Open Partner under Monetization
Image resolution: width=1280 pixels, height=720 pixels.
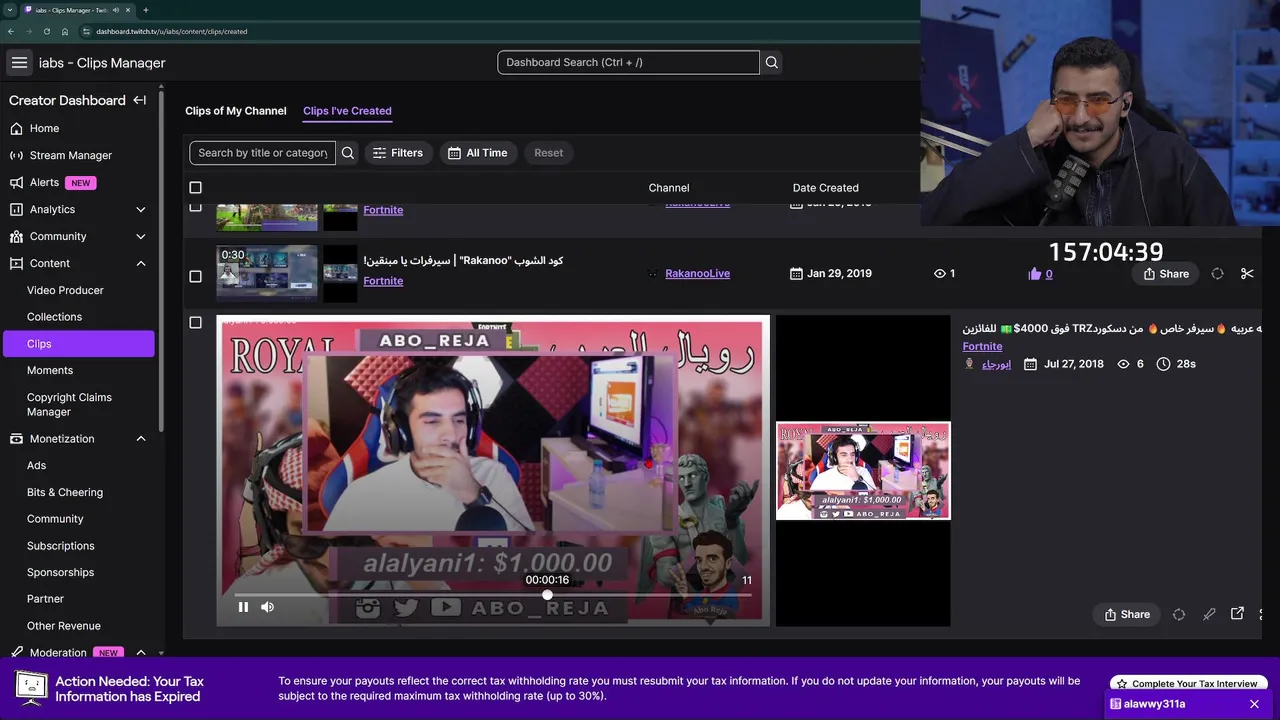pyautogui.click(x=45, y=598)
